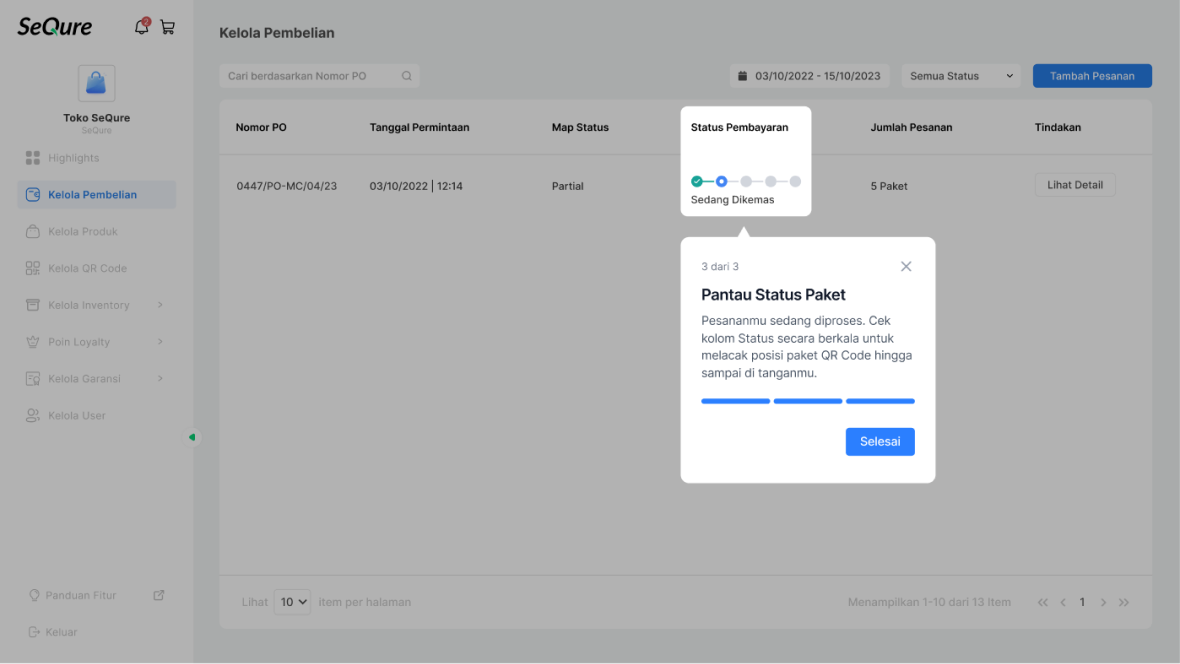Open Panduan Fitur guide
Viewport: 1180px width, 664px height.
[x=81, y=595]
